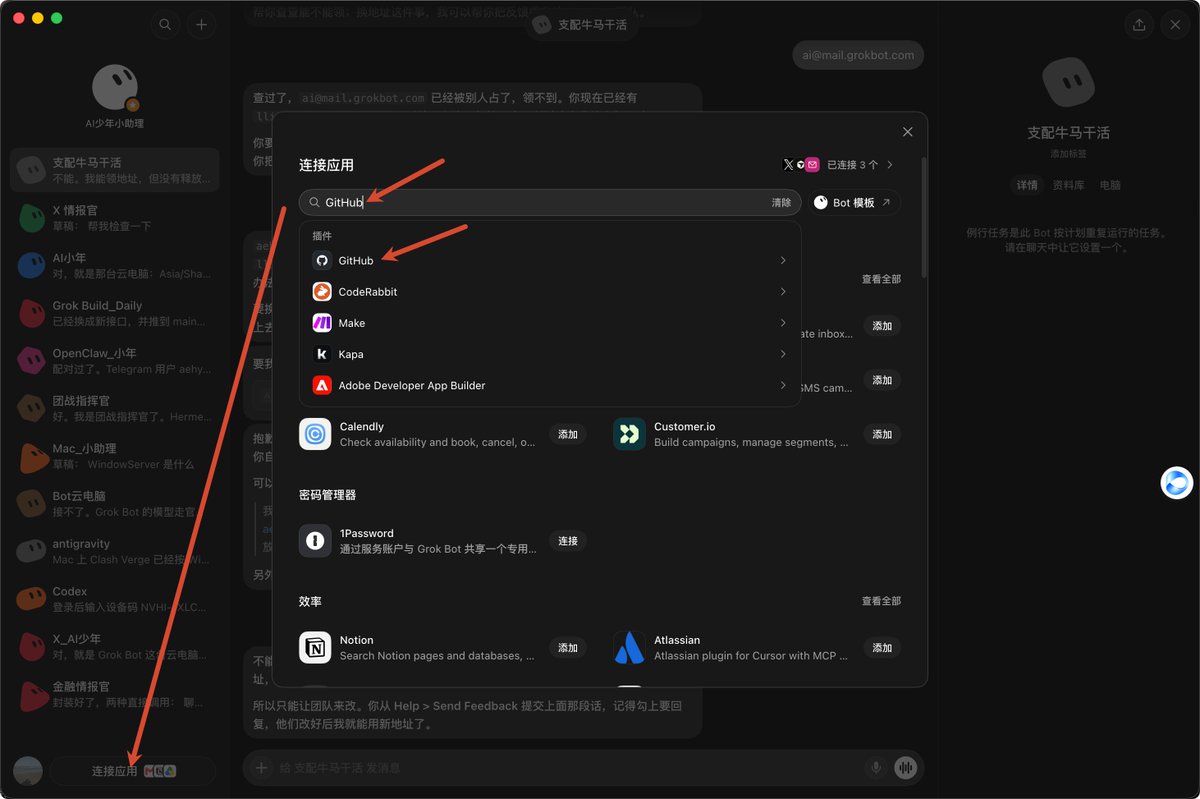Image resolution: width=1200 pixels, height=799 pixels.
Task: Expand the CodeRabbit row chevron
Action: (x=783, y=292)
